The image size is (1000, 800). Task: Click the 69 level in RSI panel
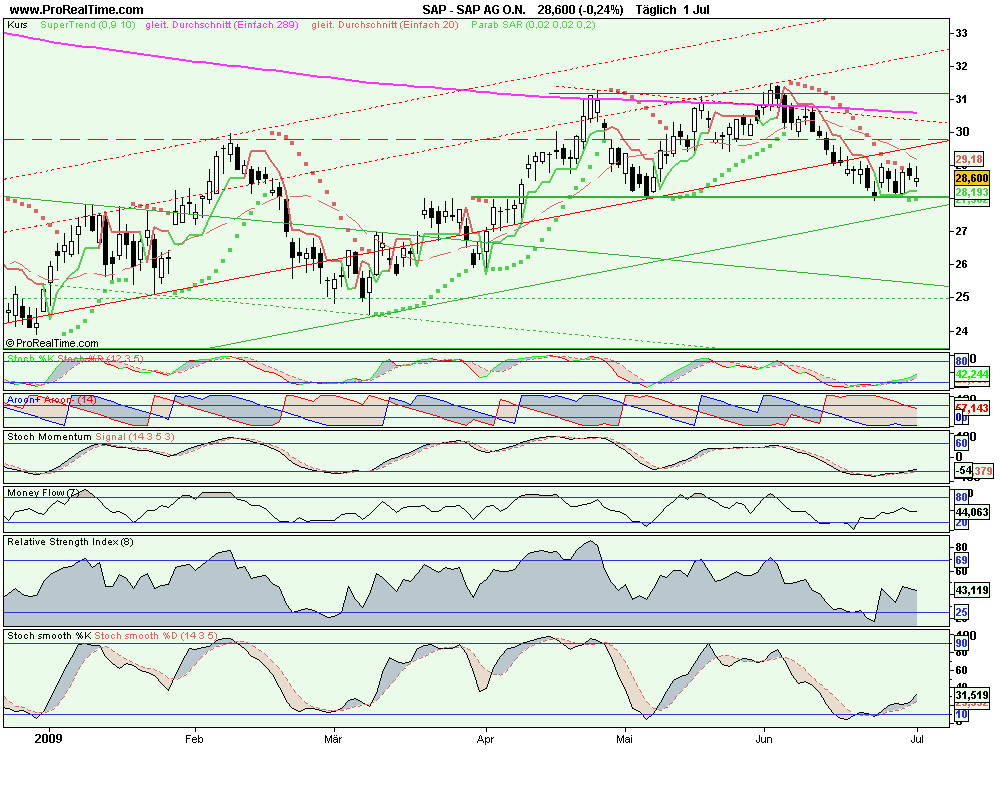coord(961,561)
